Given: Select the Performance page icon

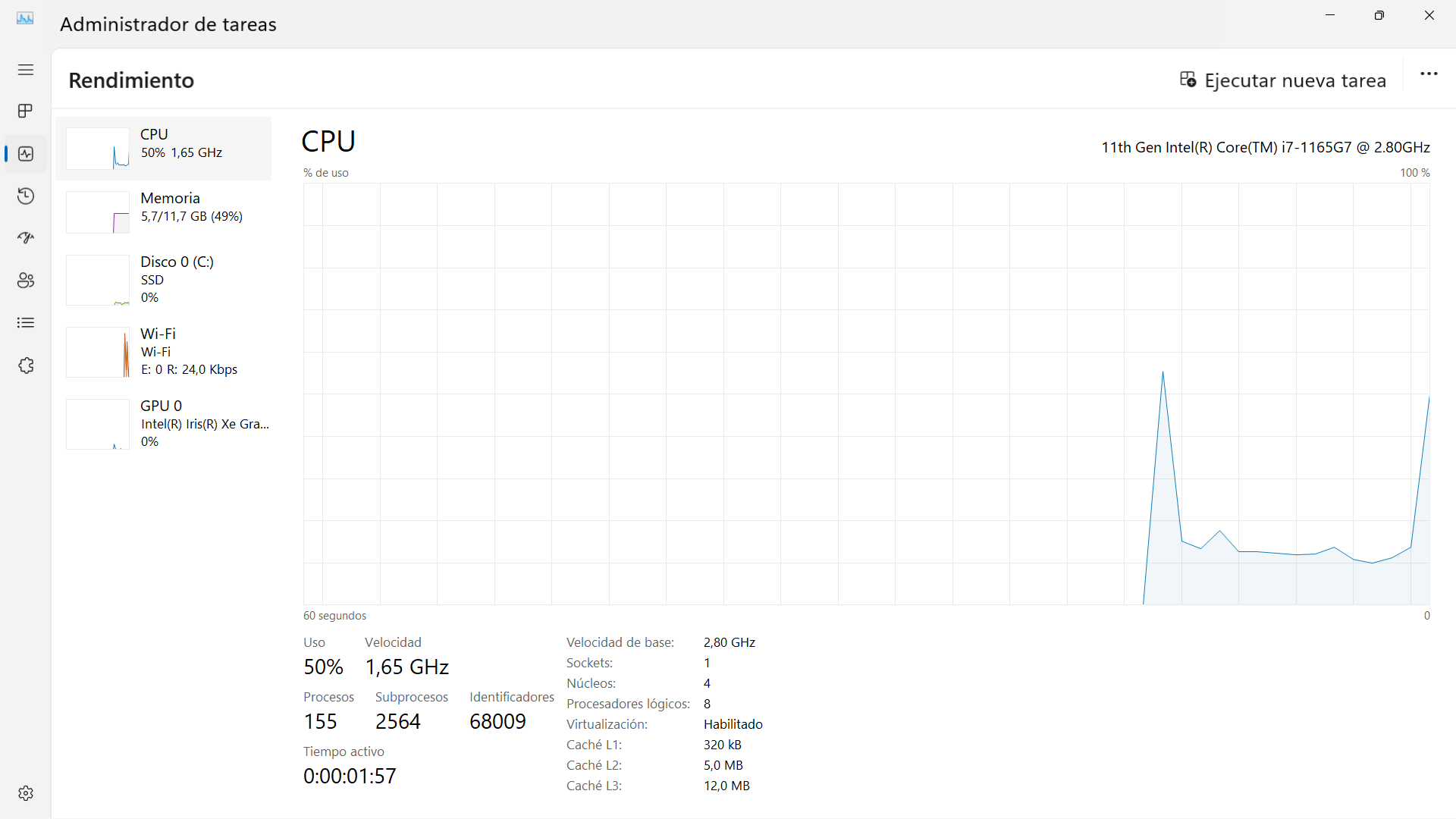Looking at the screenshot, I should [x=26, y=154].
